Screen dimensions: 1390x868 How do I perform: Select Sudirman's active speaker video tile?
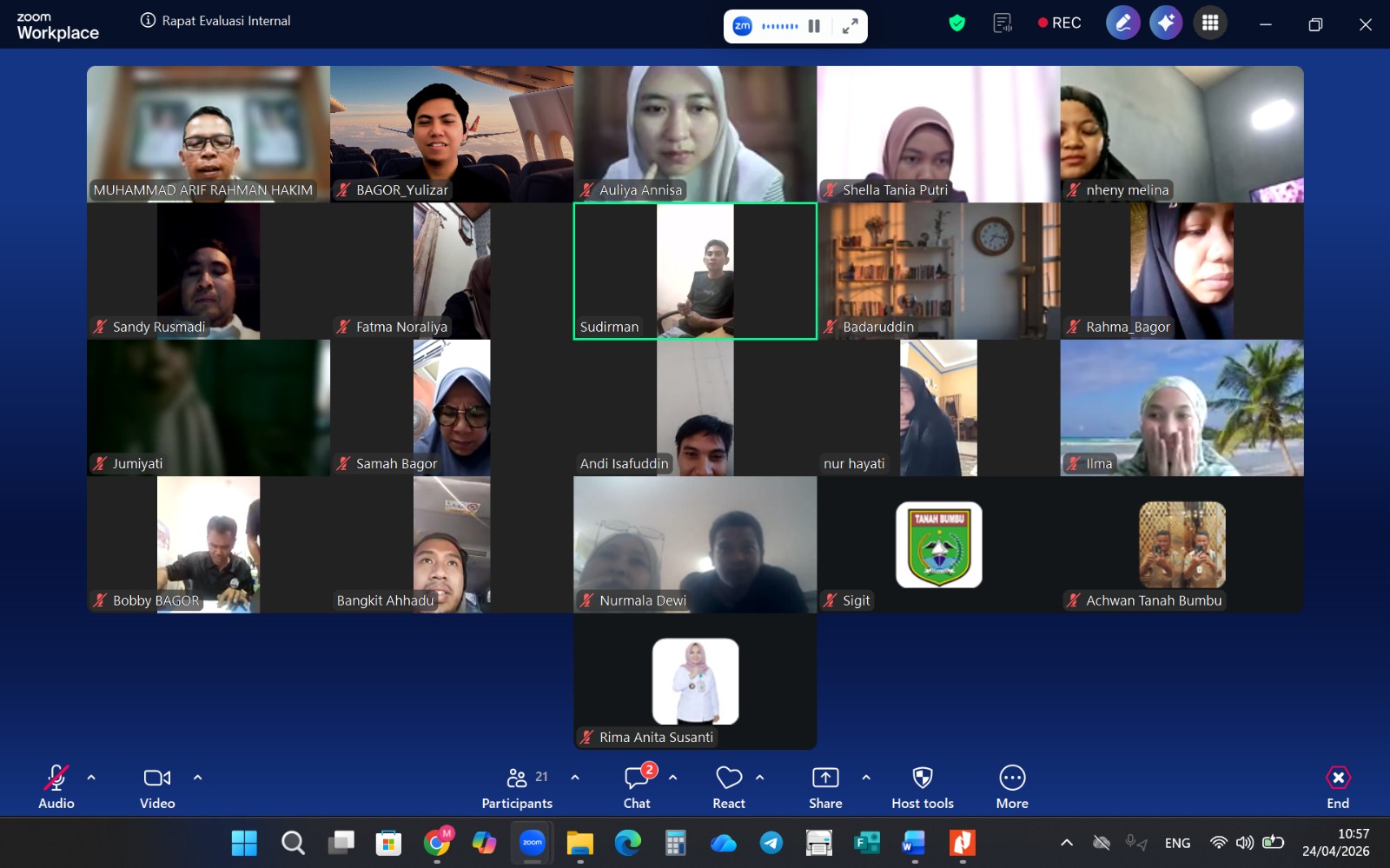pyautogui.click(x=695, y=271)
